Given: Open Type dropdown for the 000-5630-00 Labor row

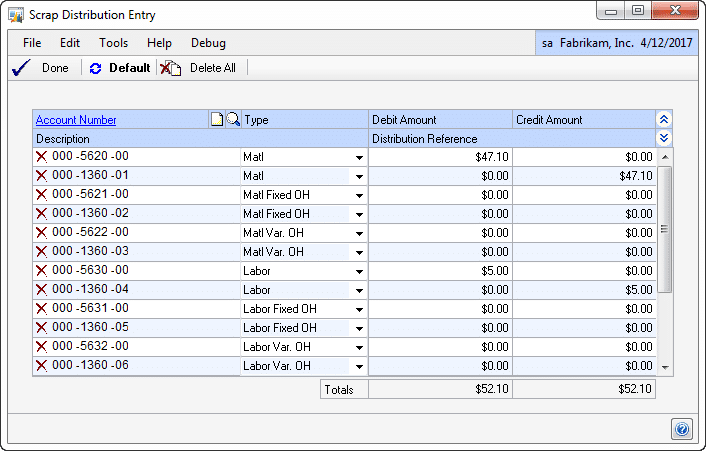Looking at the screenshot, I should click(x=358, y=271).
